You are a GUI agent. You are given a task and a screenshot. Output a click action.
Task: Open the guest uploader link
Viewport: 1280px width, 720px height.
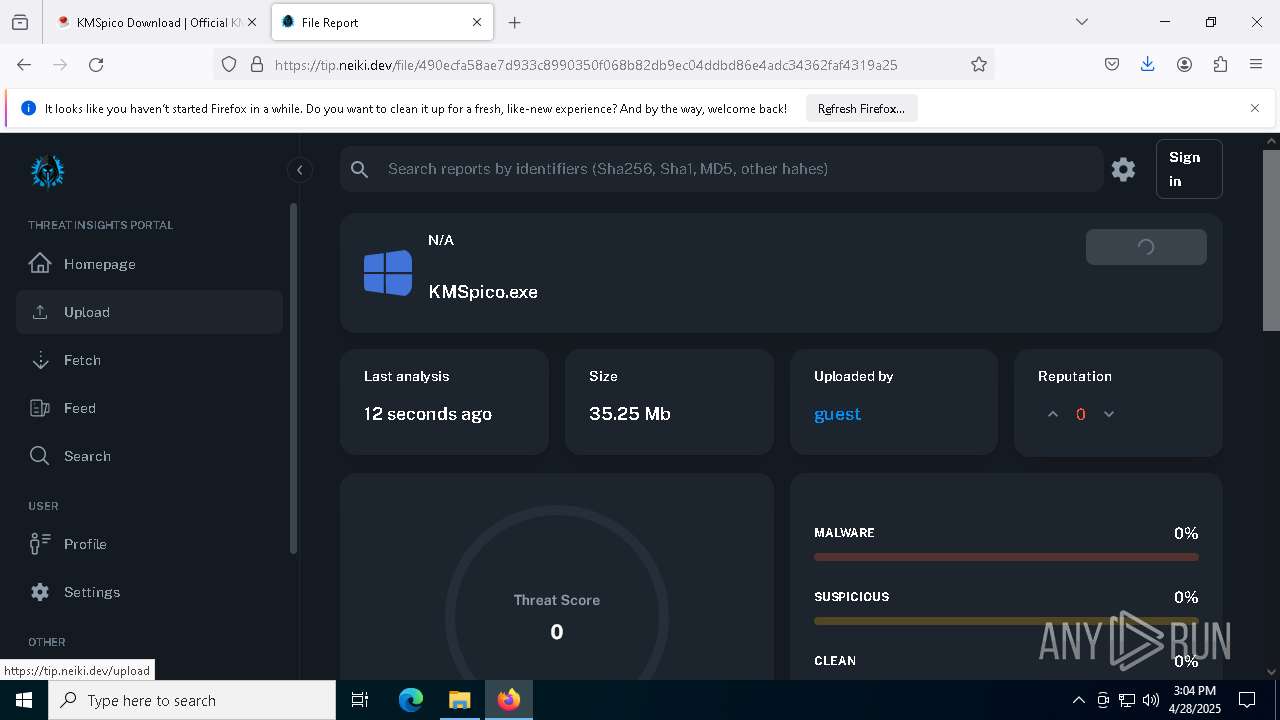coord(837,414)
